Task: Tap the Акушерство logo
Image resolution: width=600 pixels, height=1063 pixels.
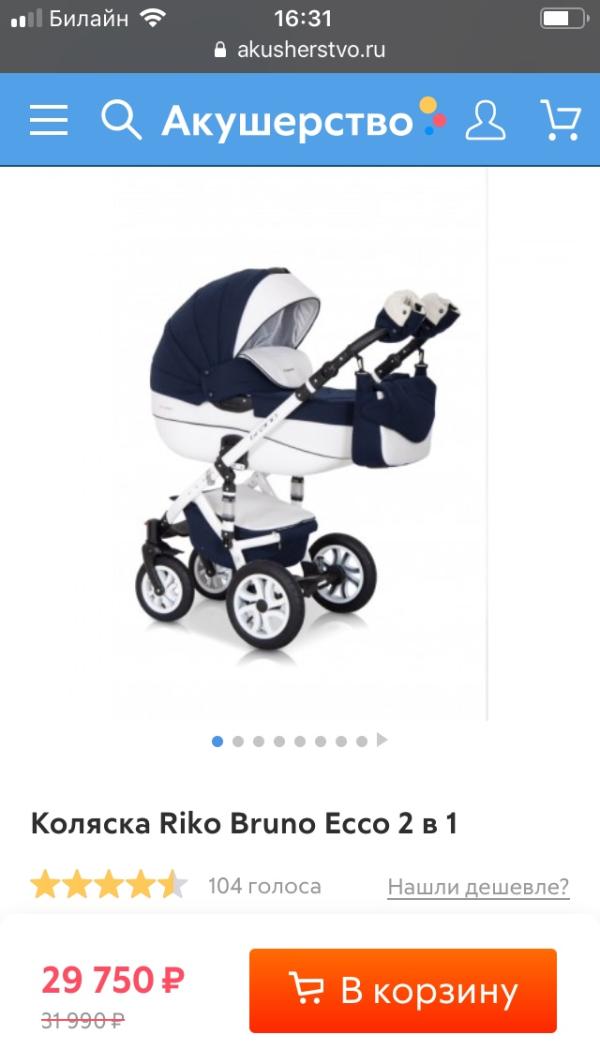Action: click(304, 120)
